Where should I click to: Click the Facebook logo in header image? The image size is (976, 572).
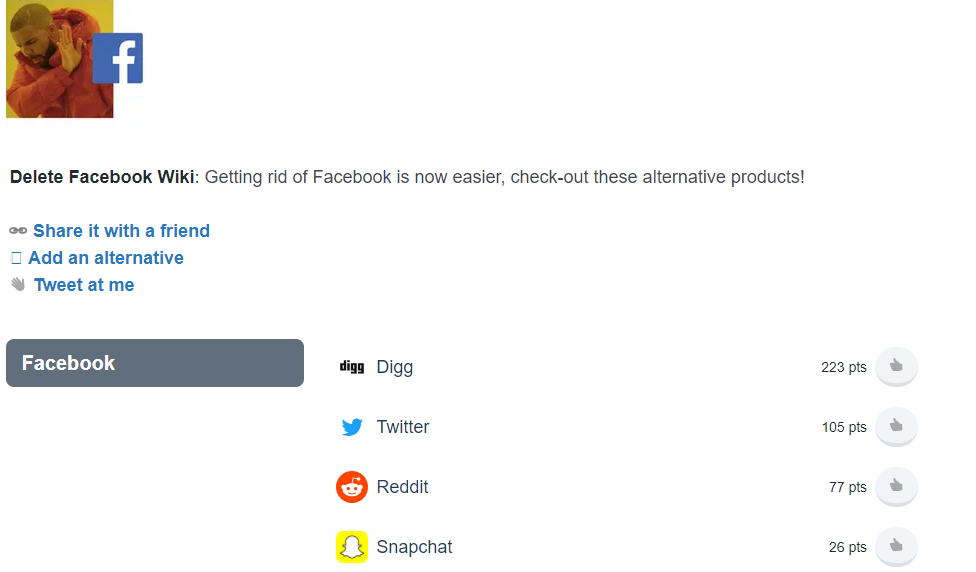[118, 58]
